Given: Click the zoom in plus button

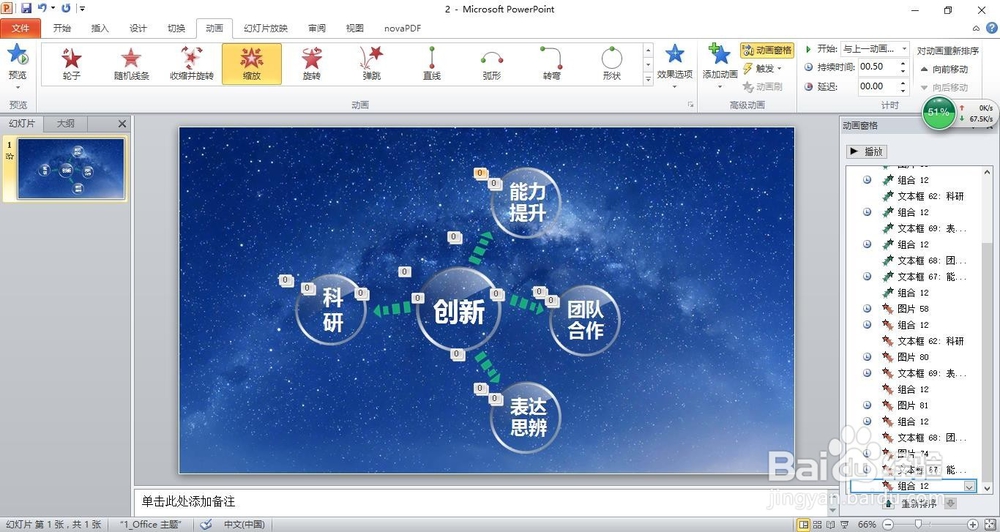Looking at the screenshot, I should tap(973, 524).
